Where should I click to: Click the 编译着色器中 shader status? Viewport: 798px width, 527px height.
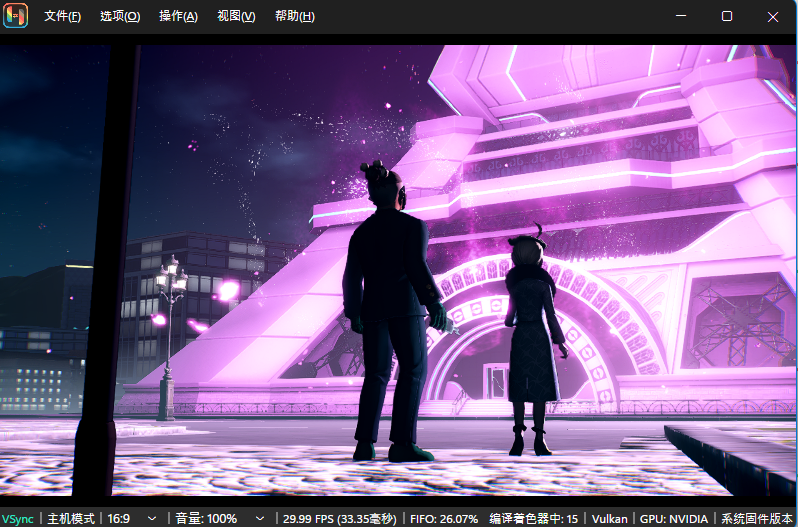(534, 518)
